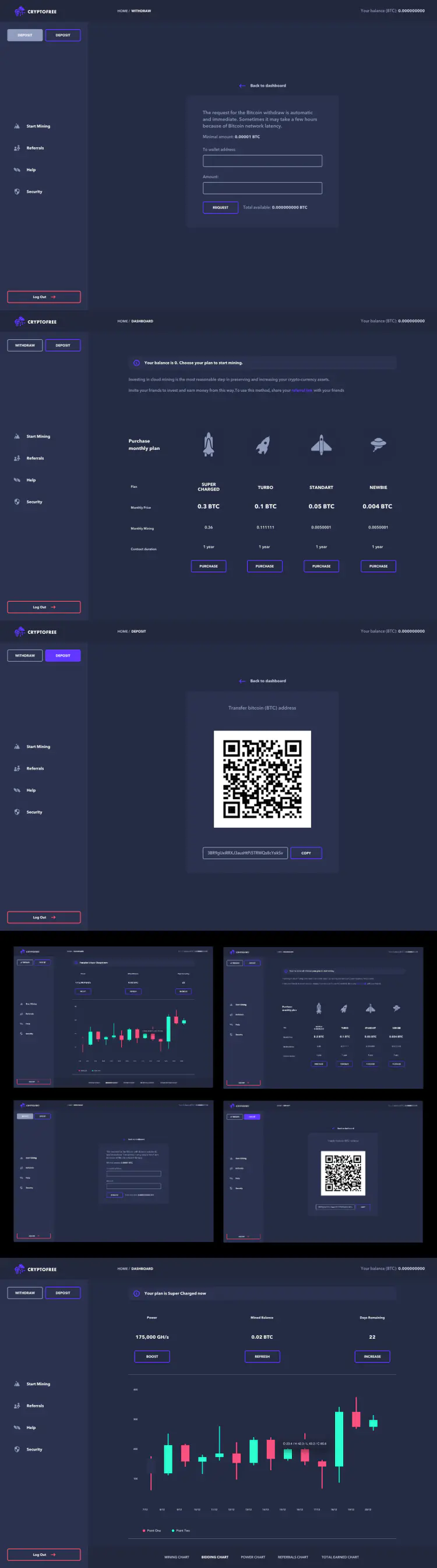Click Referrals icon on Withdraw screen sidebar
The image size is (437, 1568).
click(17, 148)
